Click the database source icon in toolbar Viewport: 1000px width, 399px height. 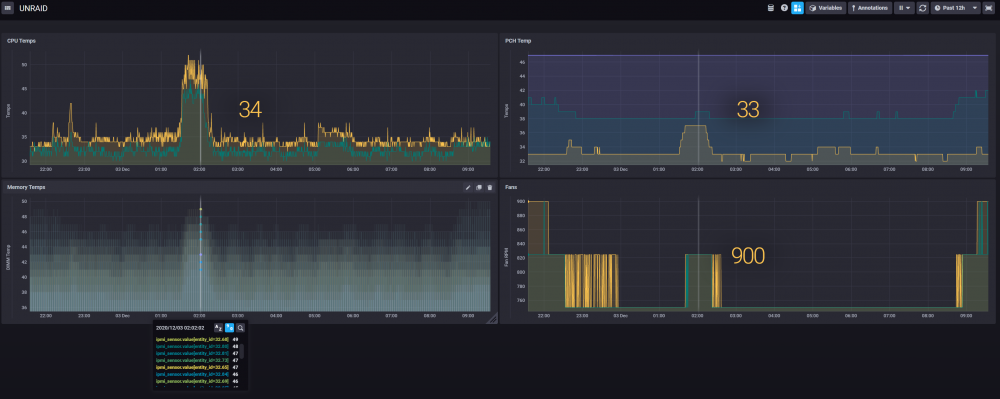(x=770, y=8)
